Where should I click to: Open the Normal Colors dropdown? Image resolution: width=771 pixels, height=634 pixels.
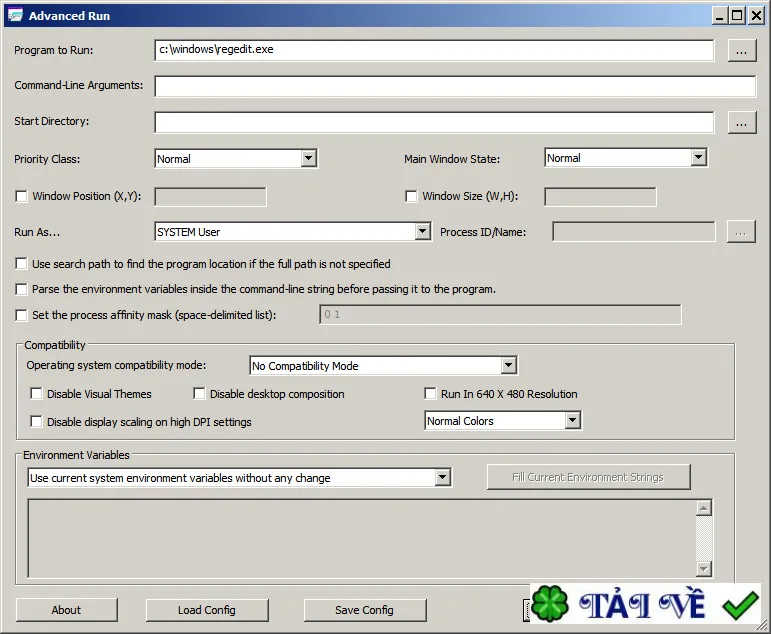point(572,421)
